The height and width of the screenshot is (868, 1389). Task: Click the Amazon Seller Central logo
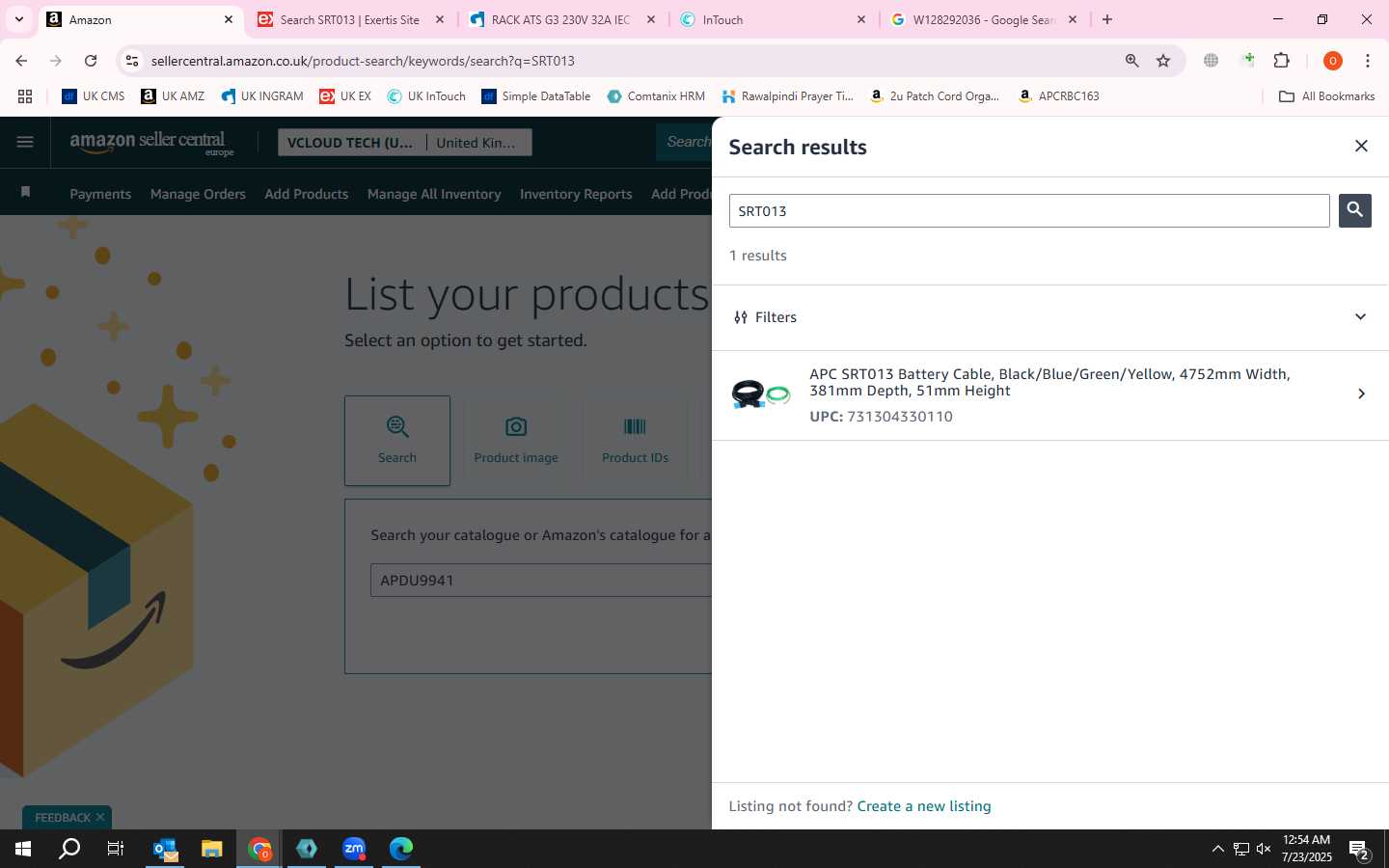[151, 143]
